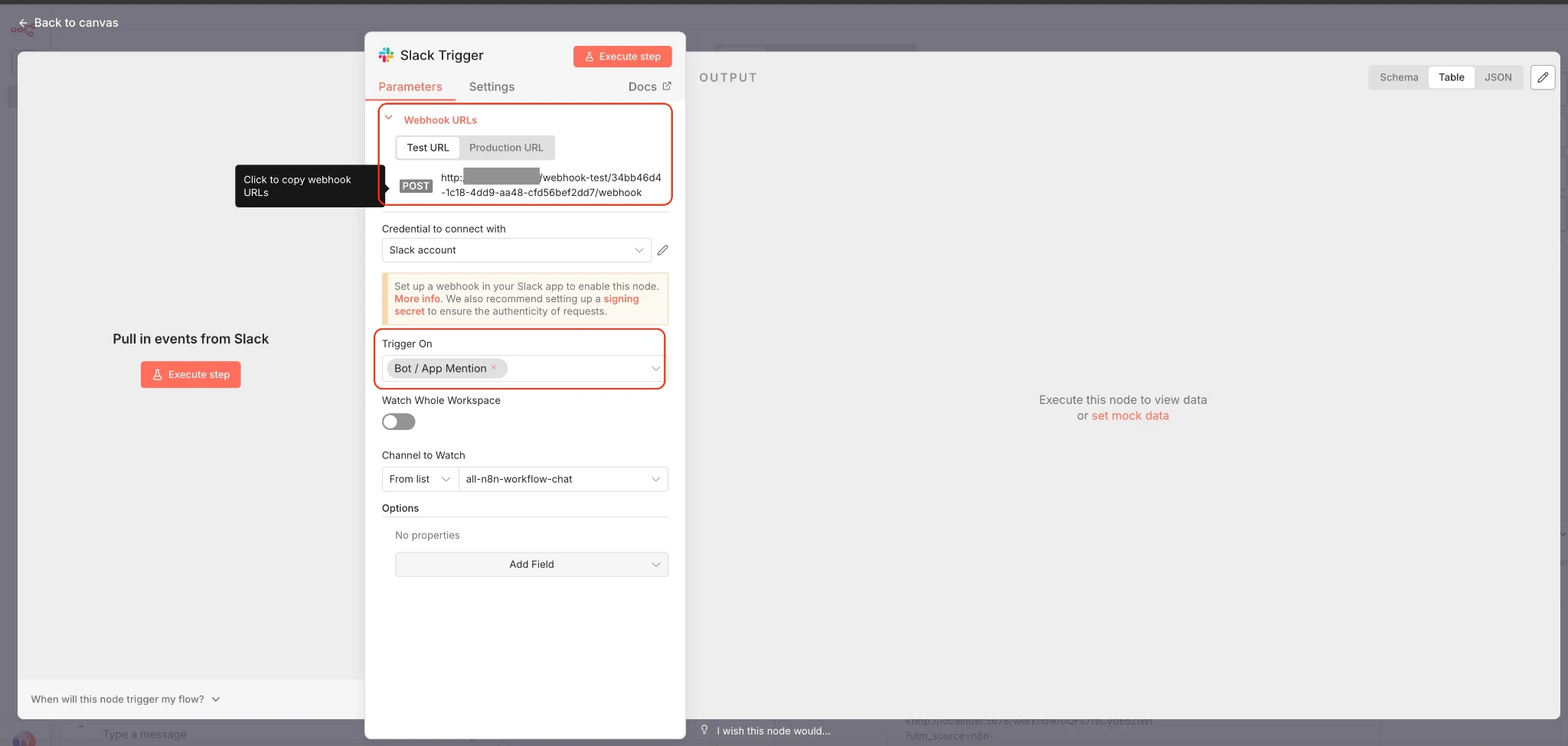Click the back arrow to canvas
Viewport: 1568px width, 746px height.
click(x=23, y=23)
